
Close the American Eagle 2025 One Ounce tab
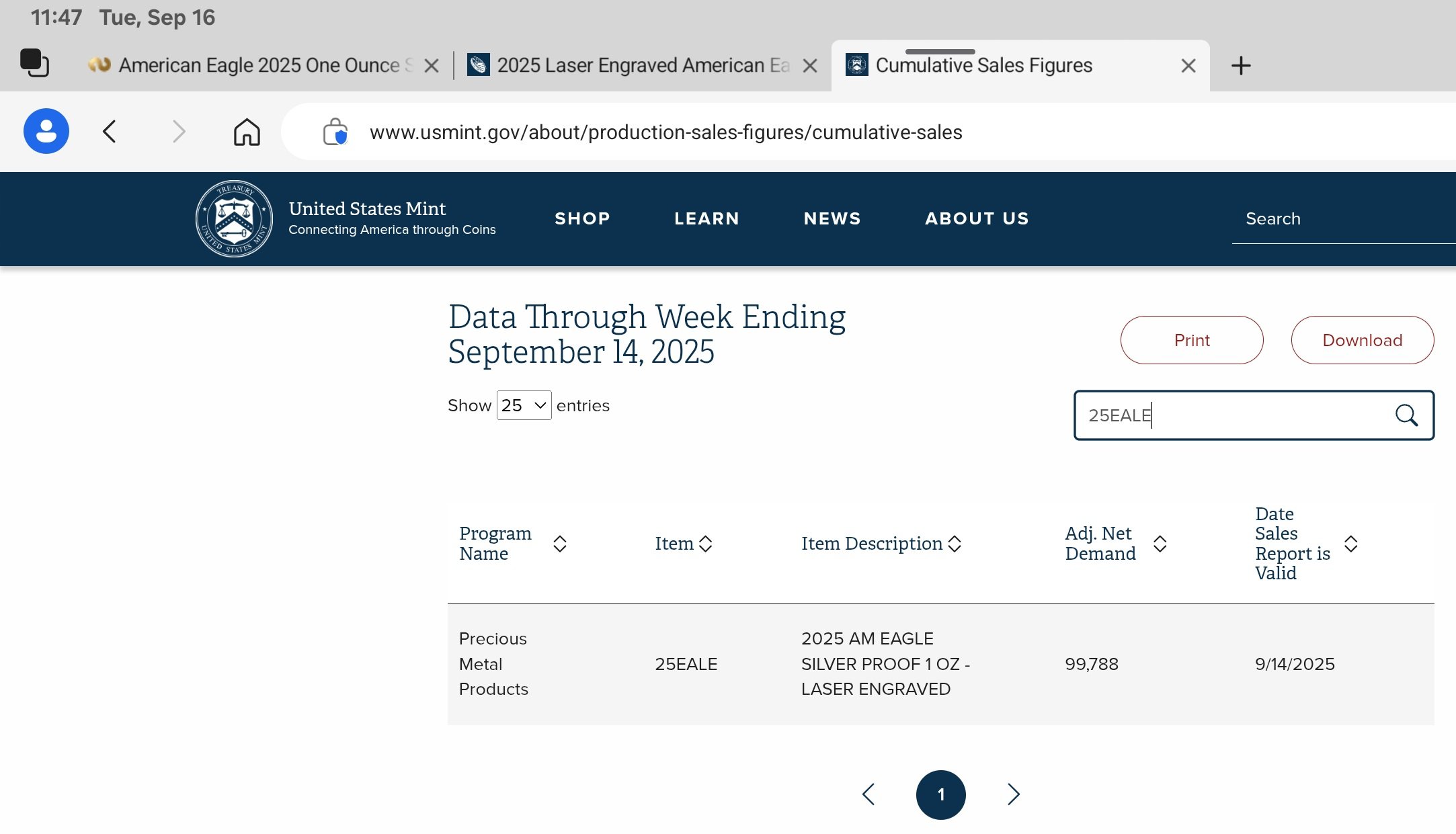432,65
